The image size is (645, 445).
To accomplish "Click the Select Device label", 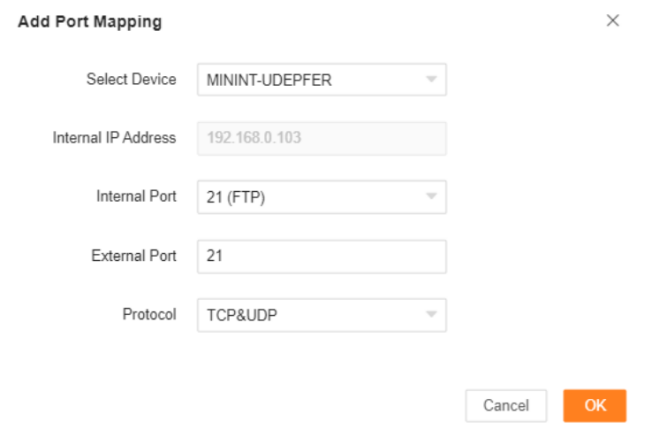I will tap(131, 79).
